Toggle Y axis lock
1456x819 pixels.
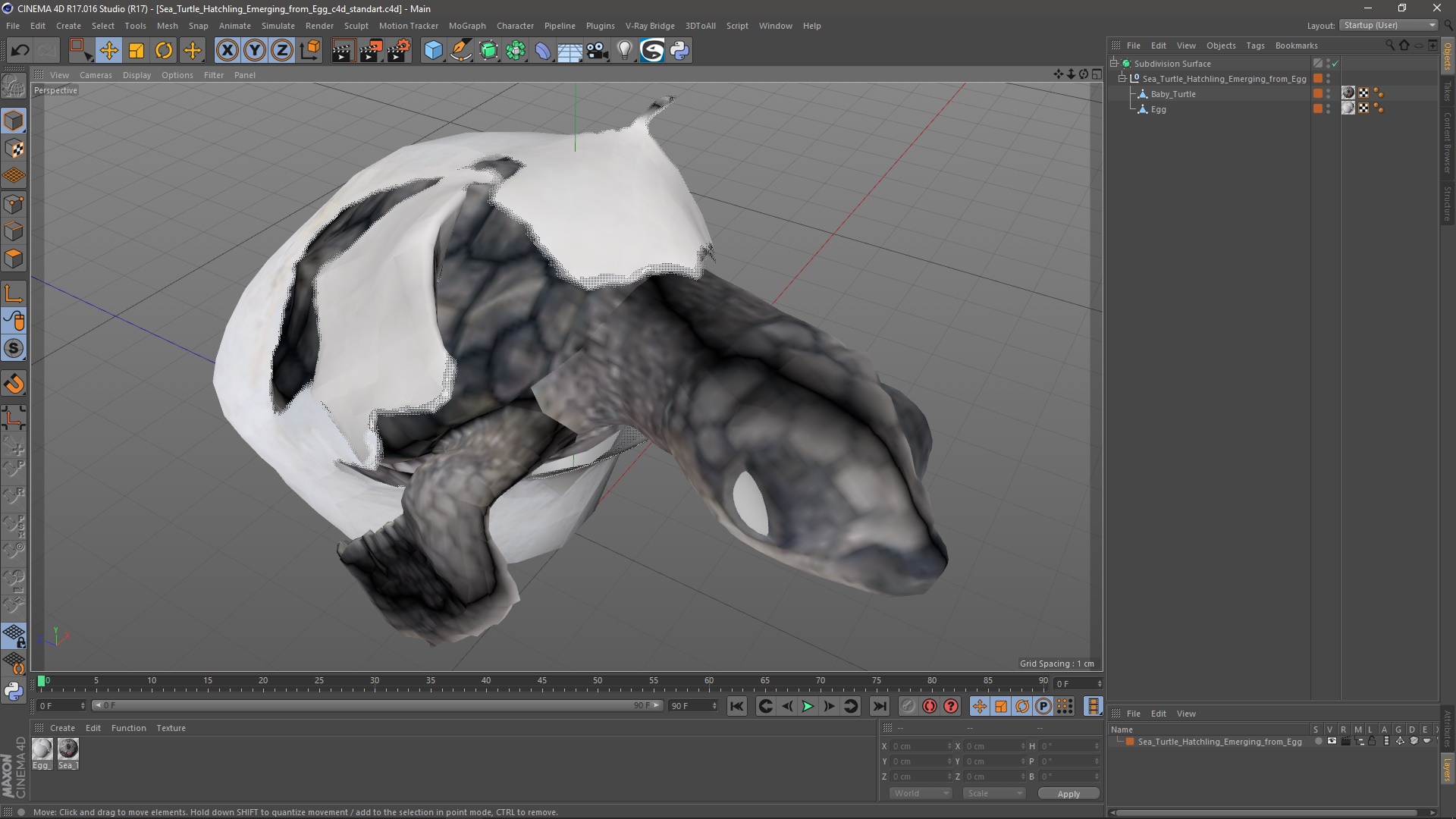click(x=255, y=51)
